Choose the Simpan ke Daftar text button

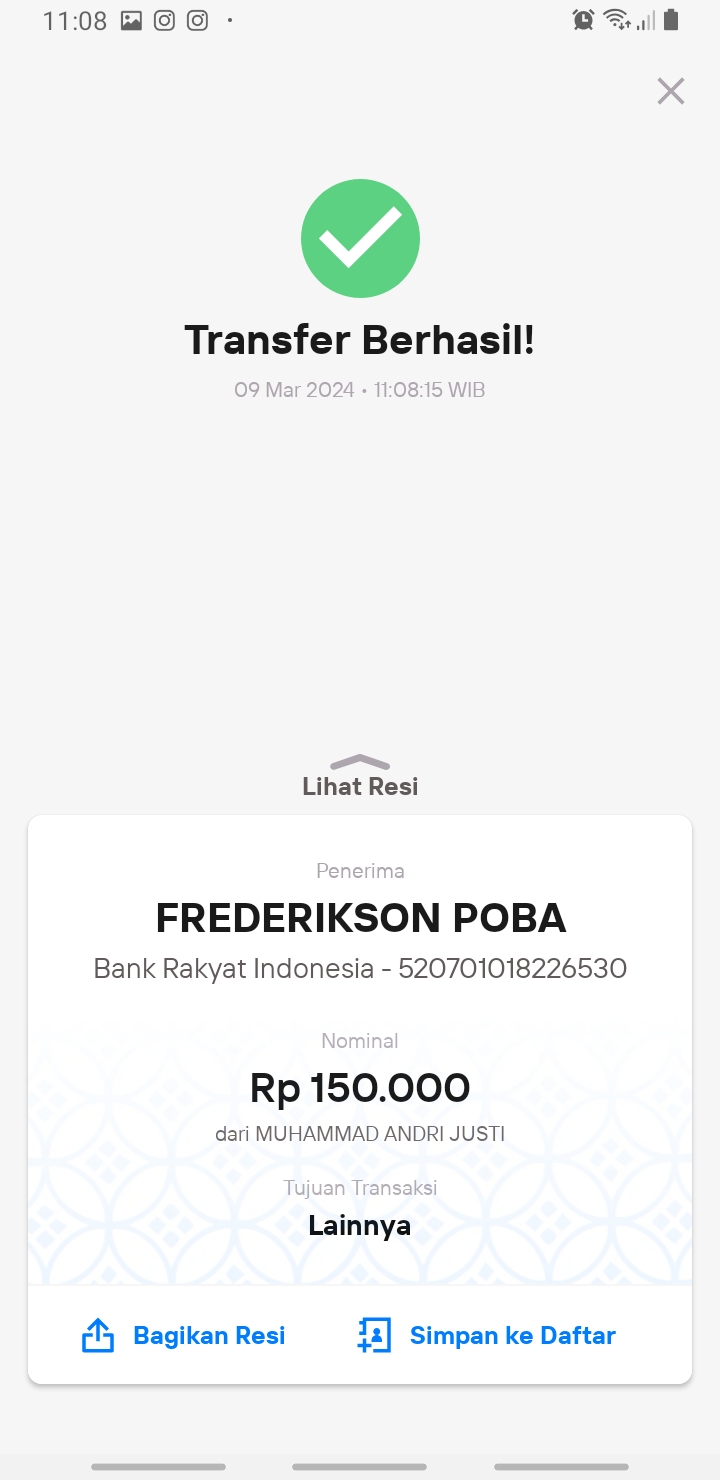click(x=513, y=1336)
